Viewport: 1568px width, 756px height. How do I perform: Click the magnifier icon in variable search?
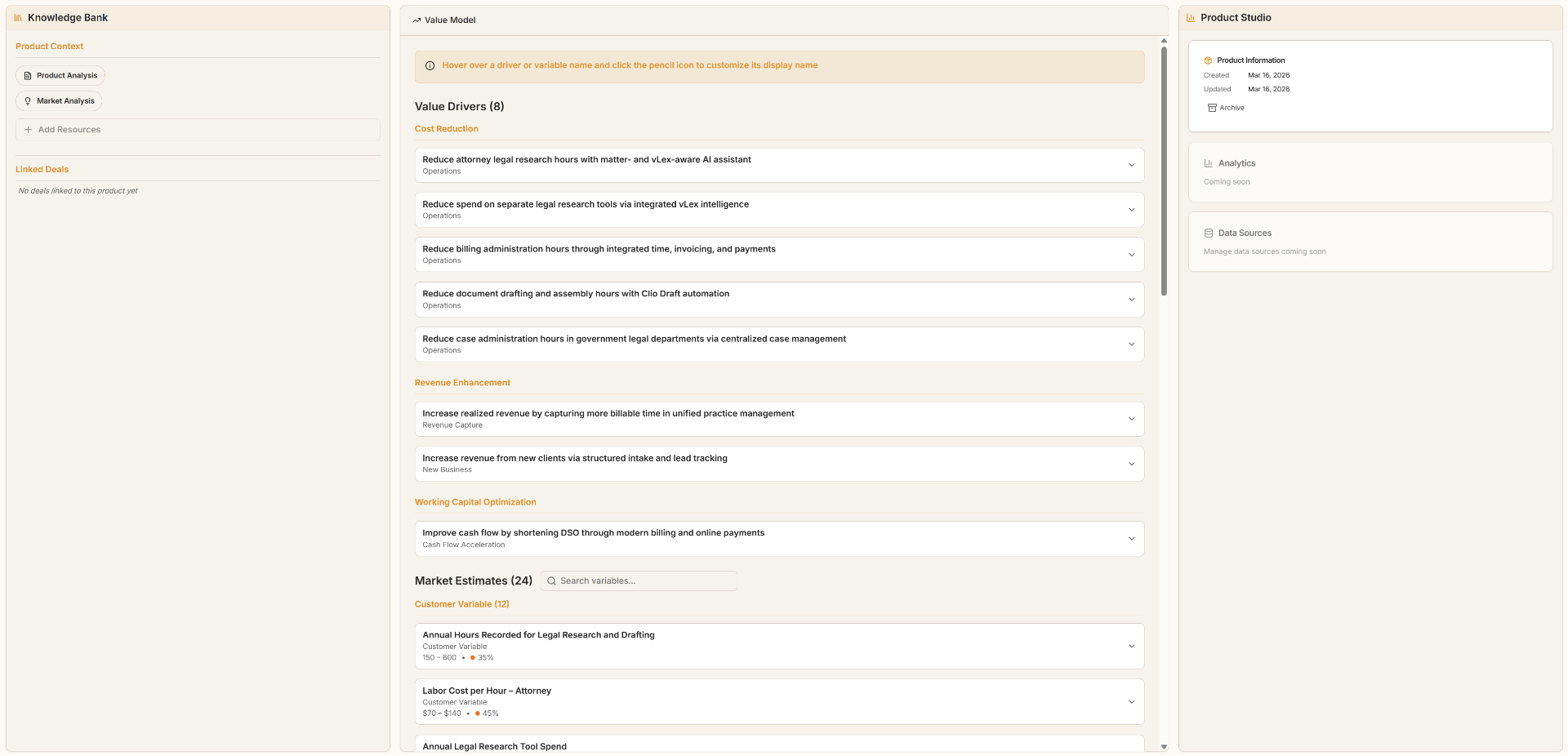[551, 581]
